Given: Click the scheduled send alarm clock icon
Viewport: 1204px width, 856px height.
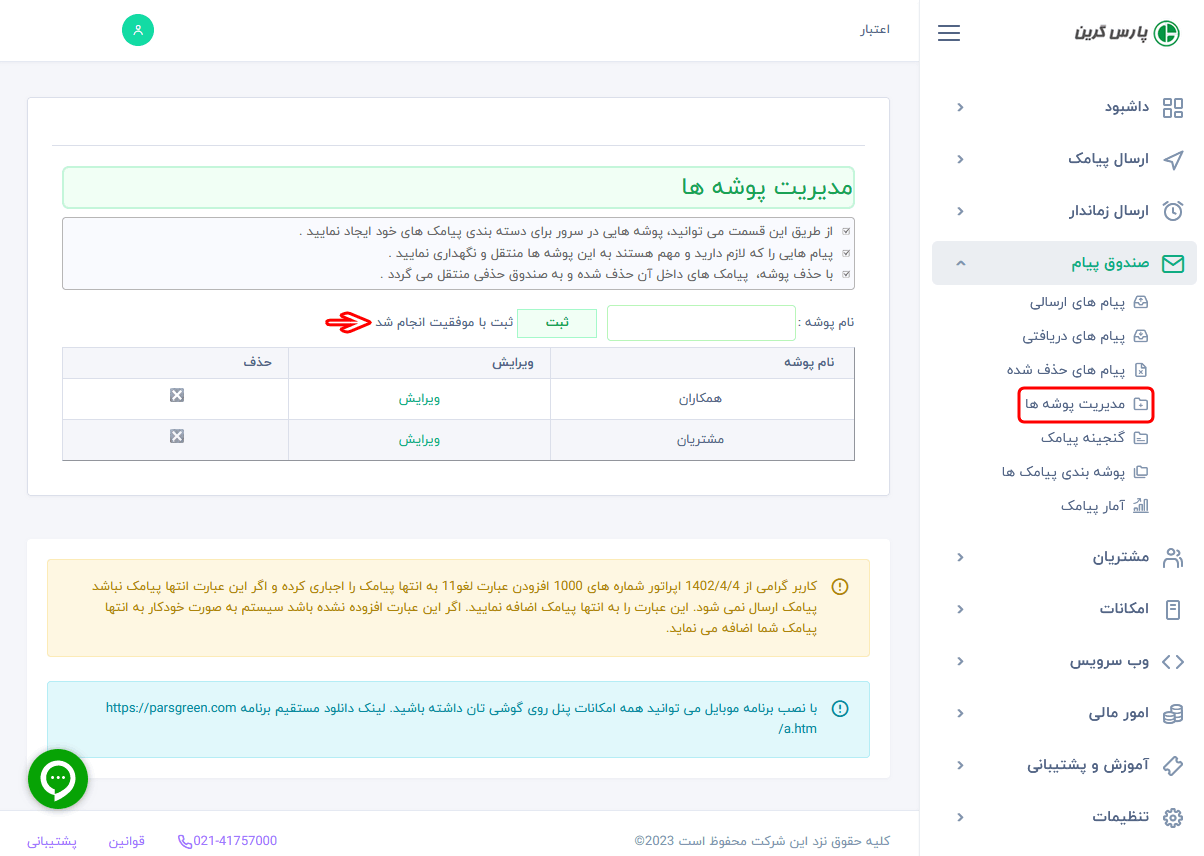Looking at the screenshot, I should (1172, 212).
